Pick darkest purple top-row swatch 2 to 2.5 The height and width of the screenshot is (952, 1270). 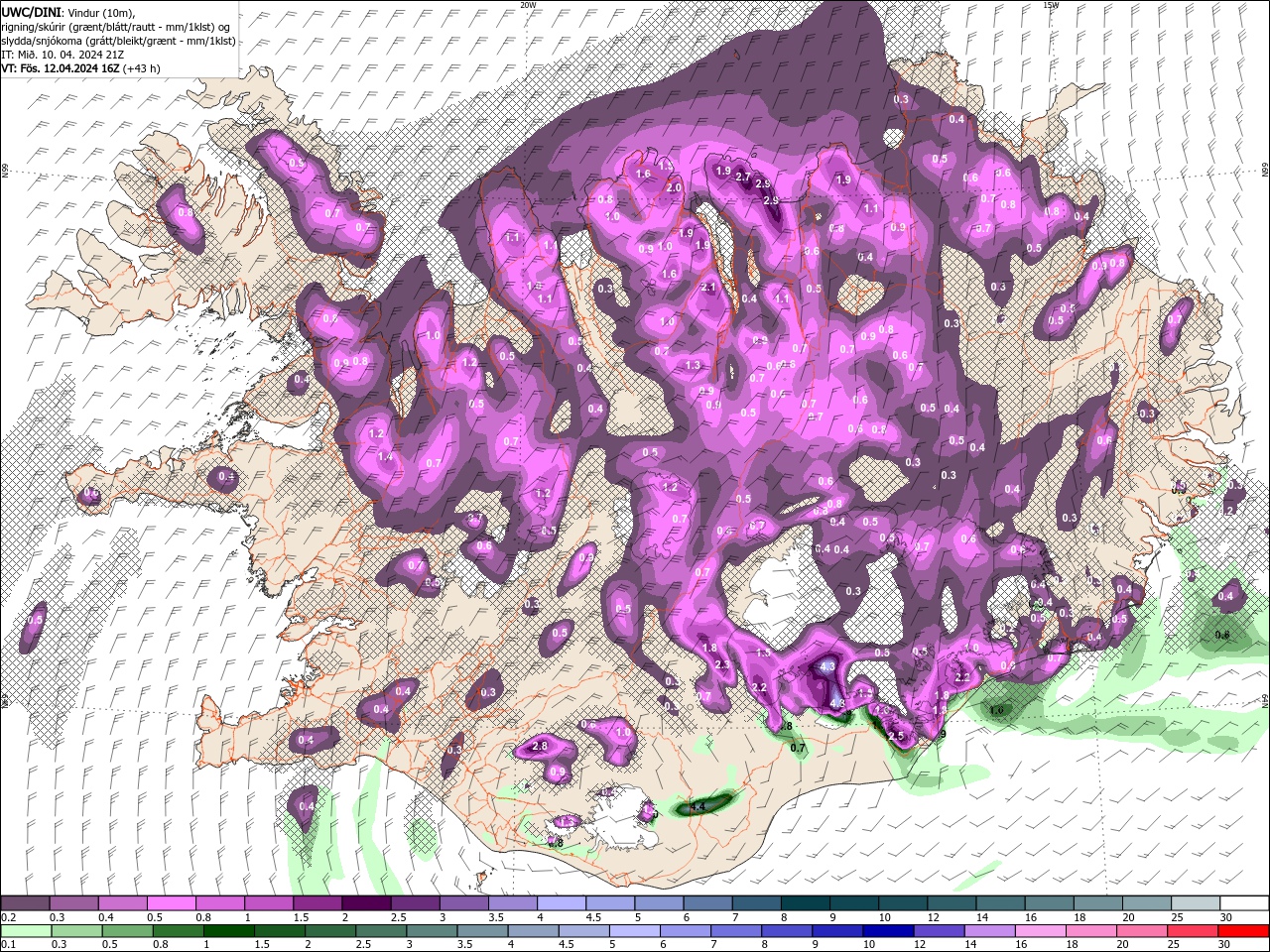tap(365, 903)
